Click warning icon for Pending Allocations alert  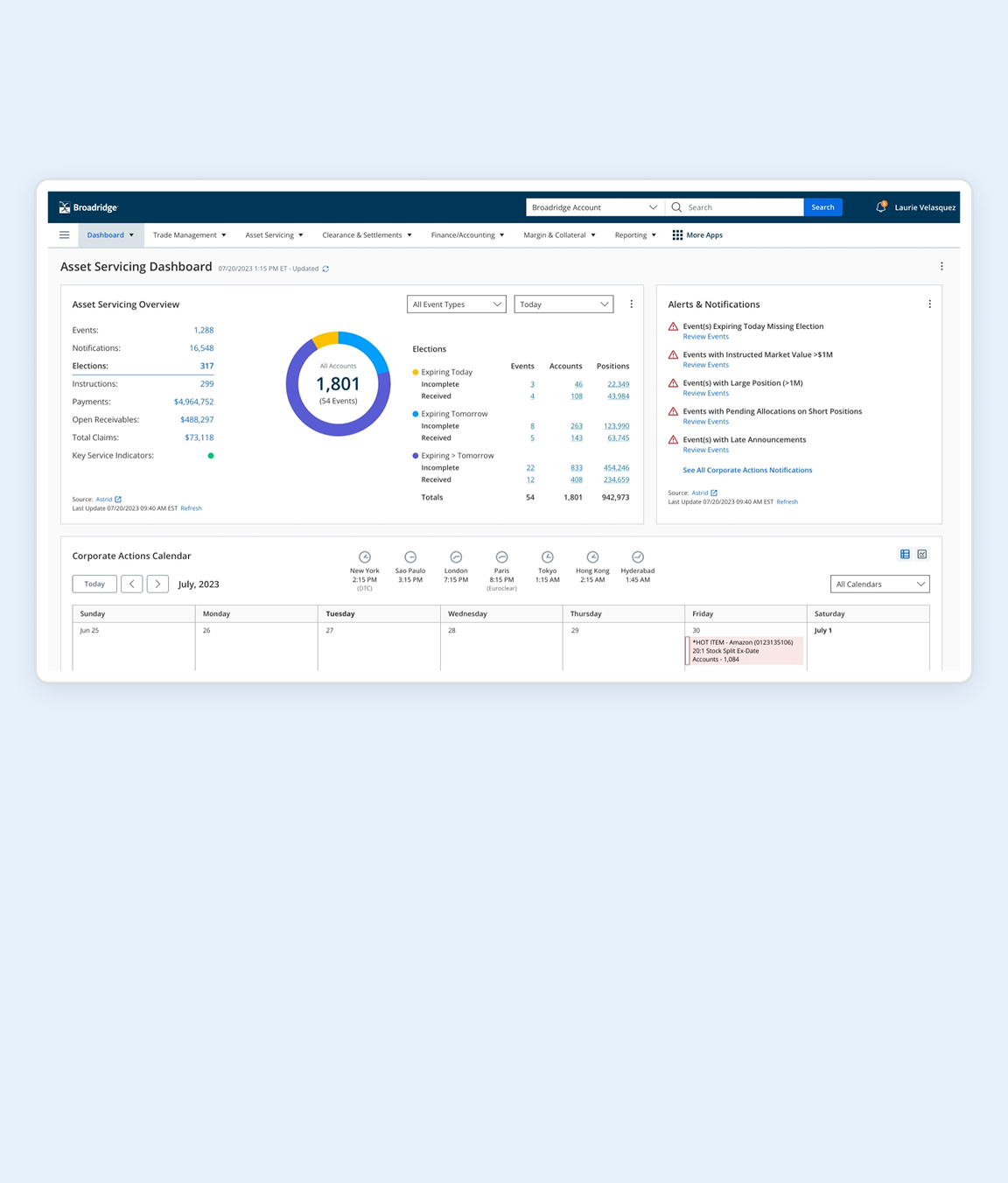tap(673, 411)
